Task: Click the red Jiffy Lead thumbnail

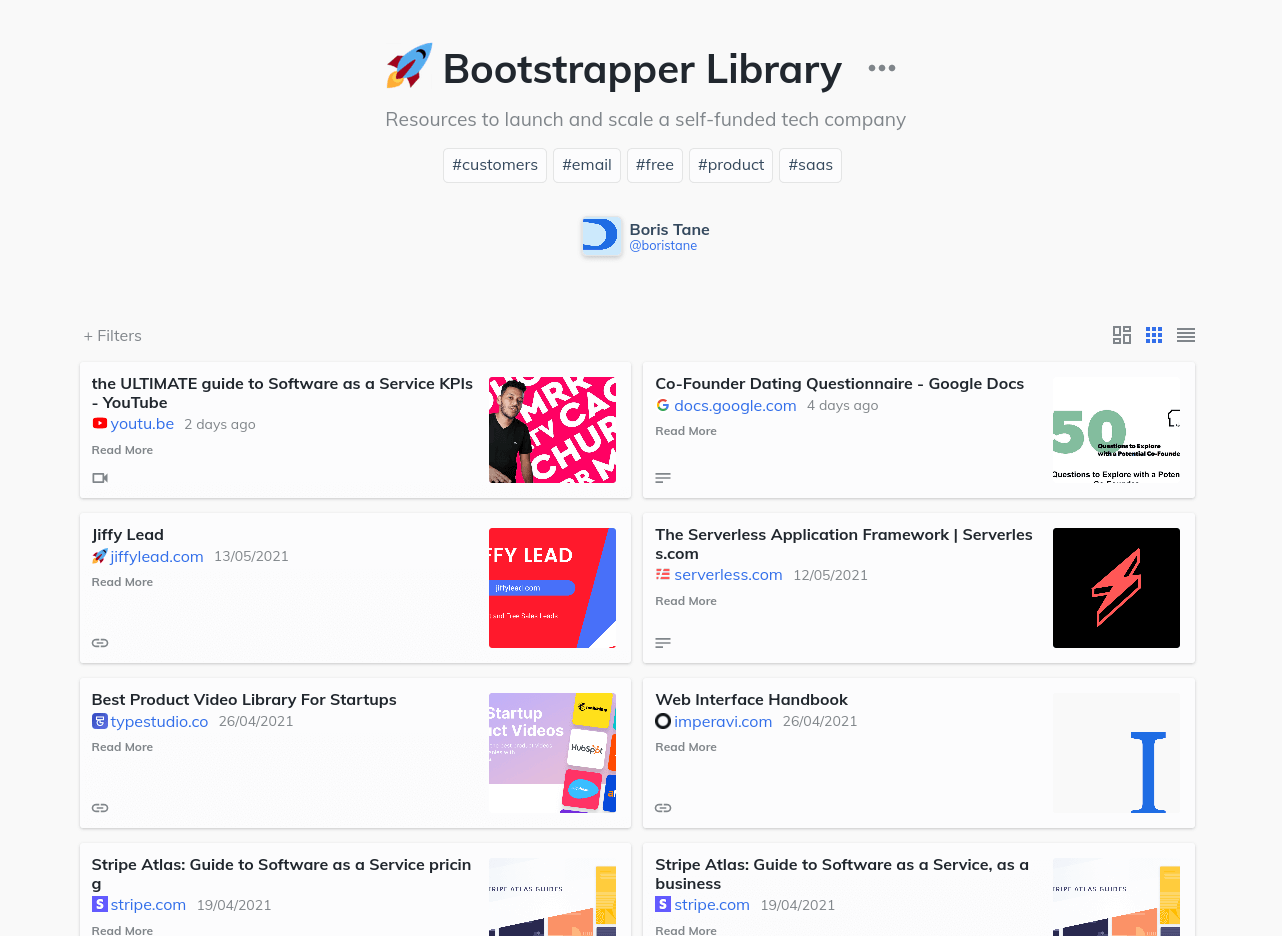Action: coord(552,588)
